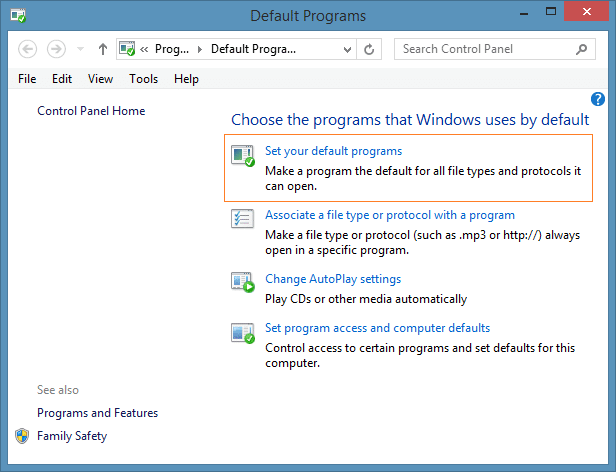This screenshot has height=472, width=616.
Task: Click the AutoPlay settings icon
Action: (243, 282)
